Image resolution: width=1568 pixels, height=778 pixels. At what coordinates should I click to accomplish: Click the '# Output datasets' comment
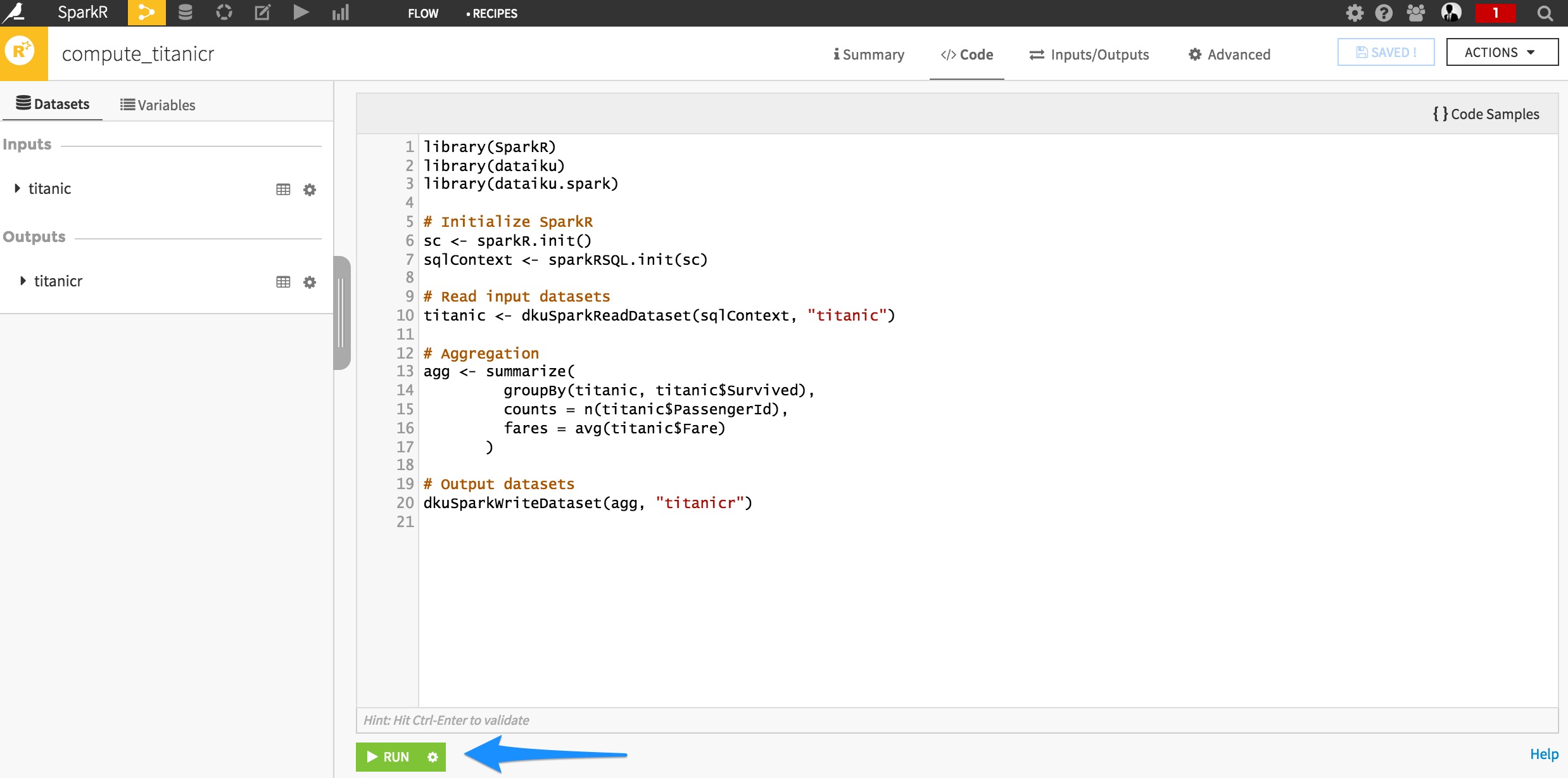tap(499, 484)
